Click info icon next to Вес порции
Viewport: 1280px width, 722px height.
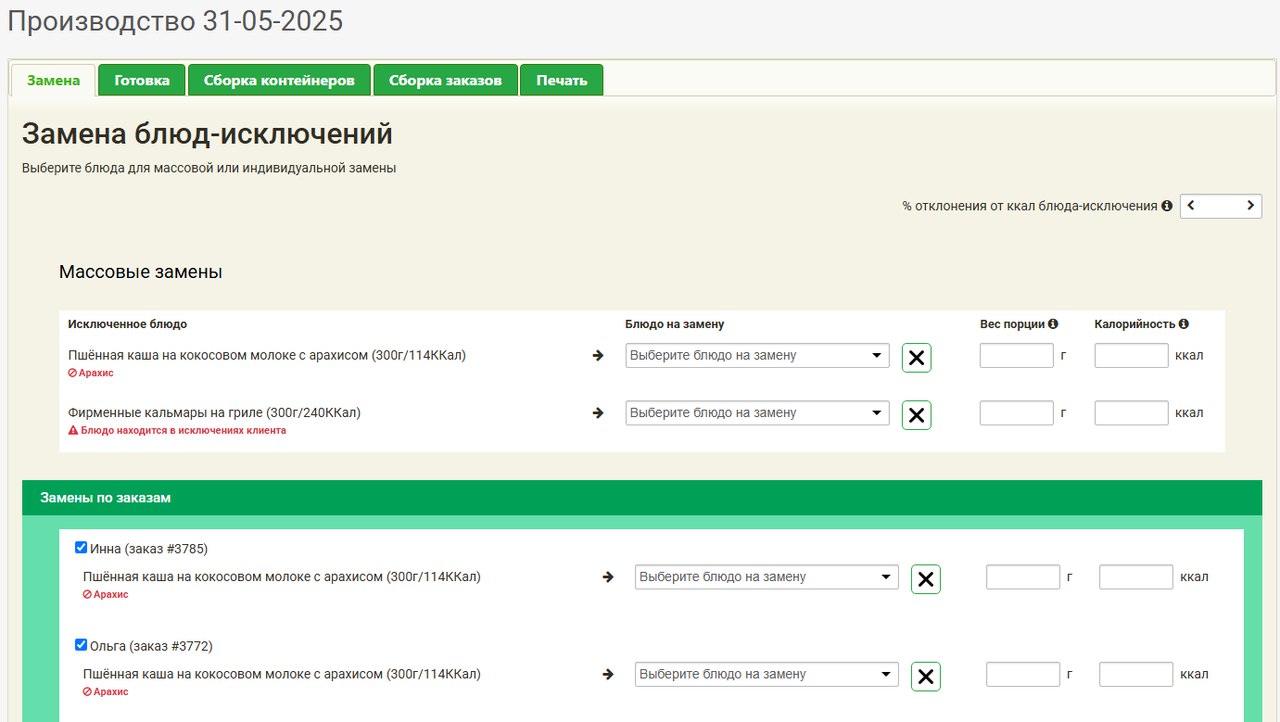point(1053,324)
